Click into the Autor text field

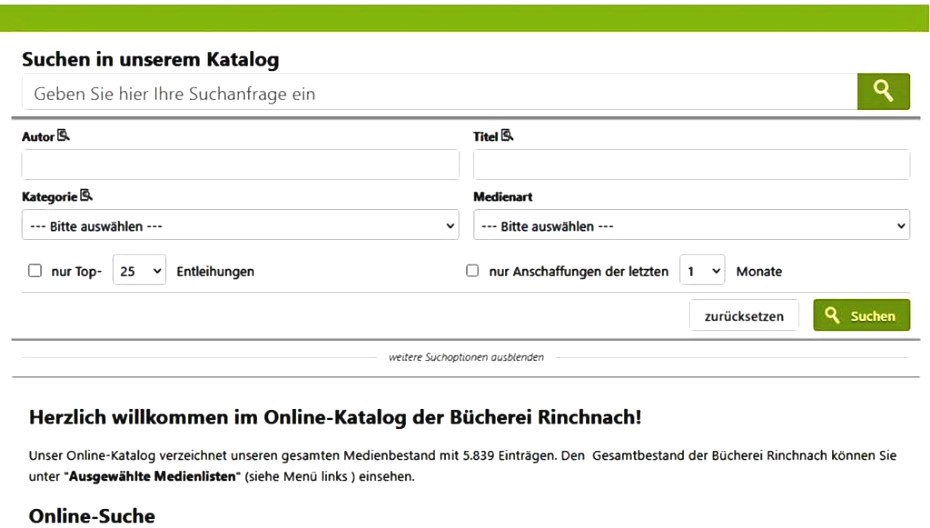click(x=240, y=165)
